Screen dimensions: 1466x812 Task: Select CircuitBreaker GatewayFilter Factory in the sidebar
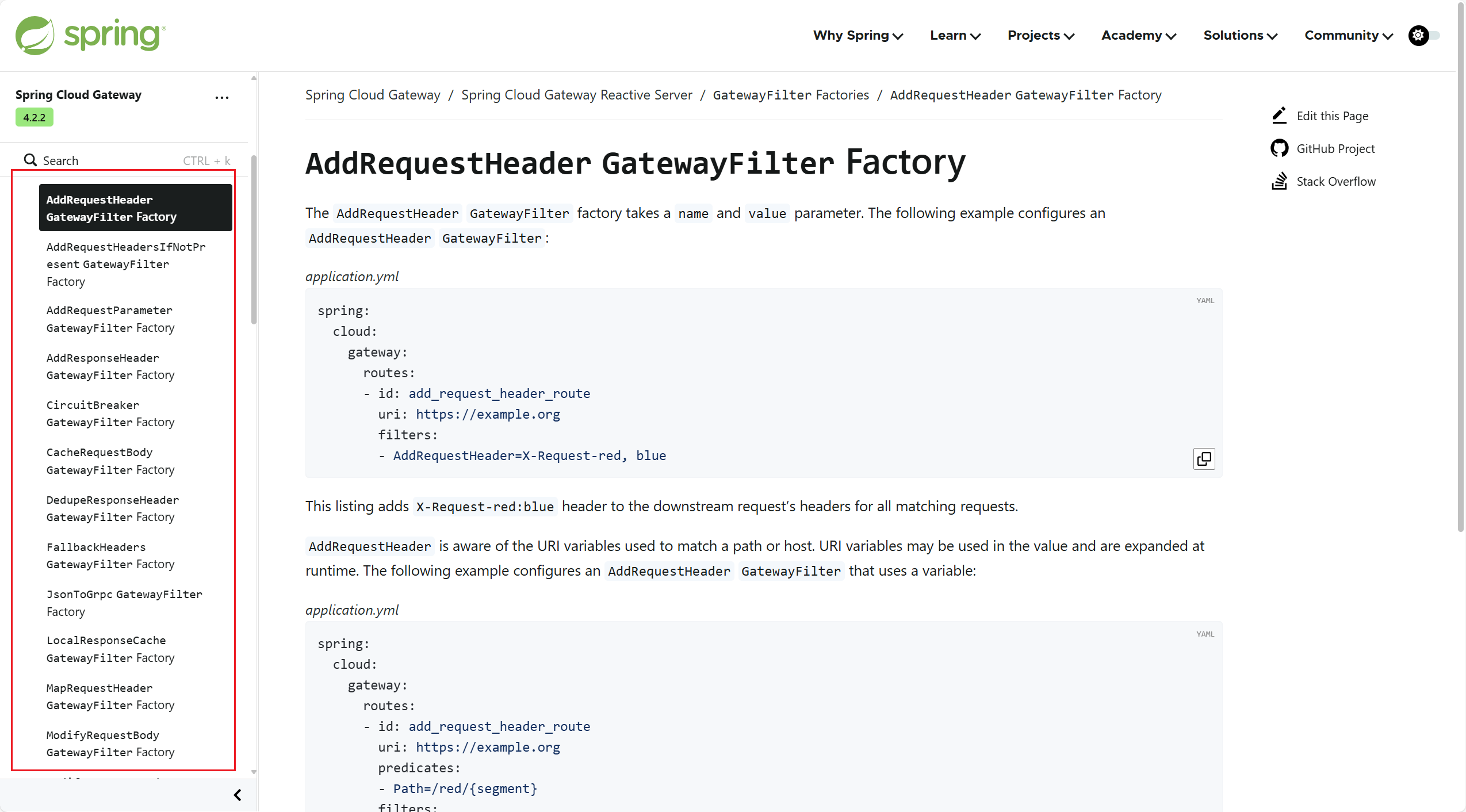pos(110,413)
